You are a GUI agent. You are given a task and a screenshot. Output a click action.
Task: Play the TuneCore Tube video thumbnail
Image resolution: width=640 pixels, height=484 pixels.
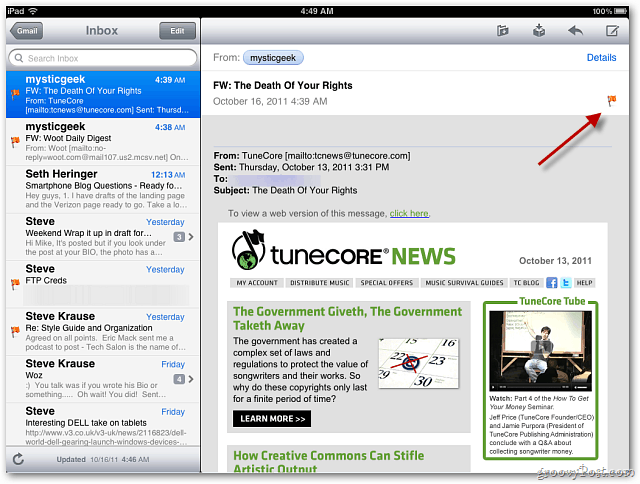click(540, 351)
